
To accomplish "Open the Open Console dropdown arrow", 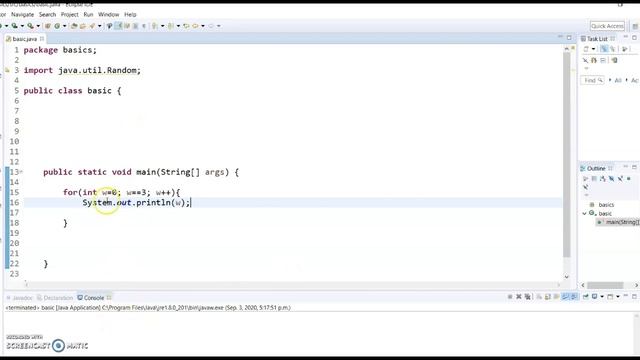I will click(x=618, y=297).
